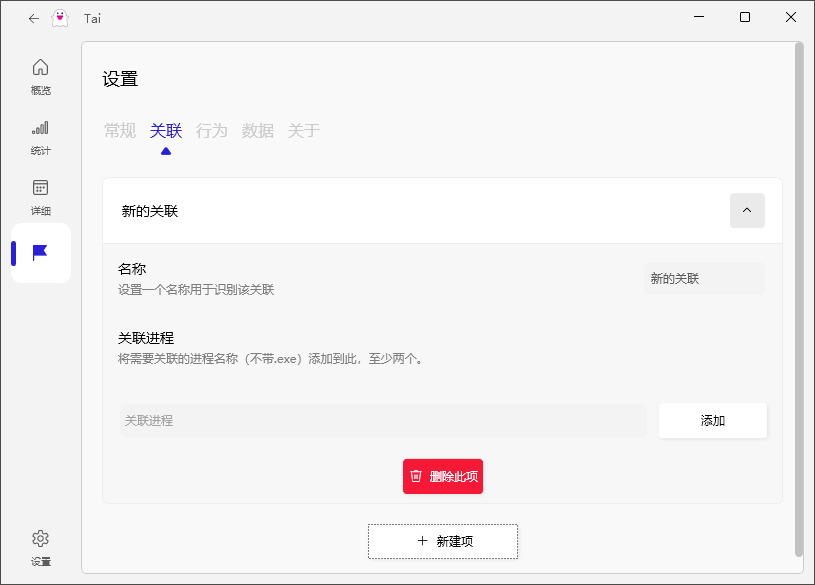Click the Tai title text
815x585 pixels.
[93, 19]
